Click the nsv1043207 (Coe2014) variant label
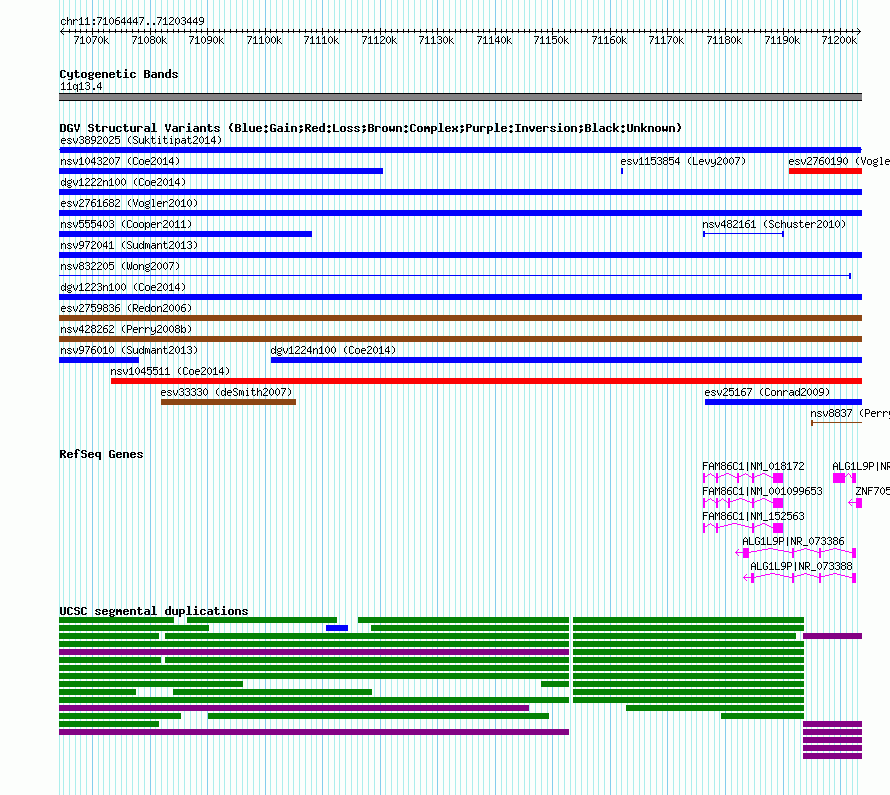 pyautogui.click(x=120, y=161)
